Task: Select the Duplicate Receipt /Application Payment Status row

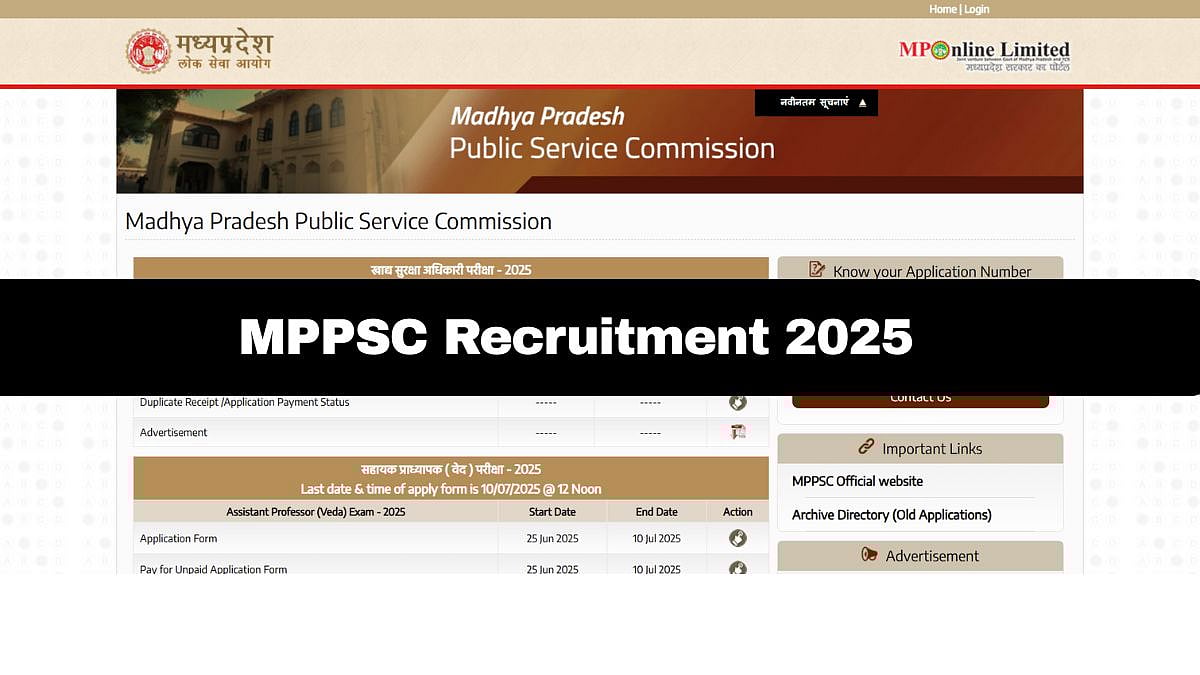Action: pyautogui.click(x=245, y=402)
